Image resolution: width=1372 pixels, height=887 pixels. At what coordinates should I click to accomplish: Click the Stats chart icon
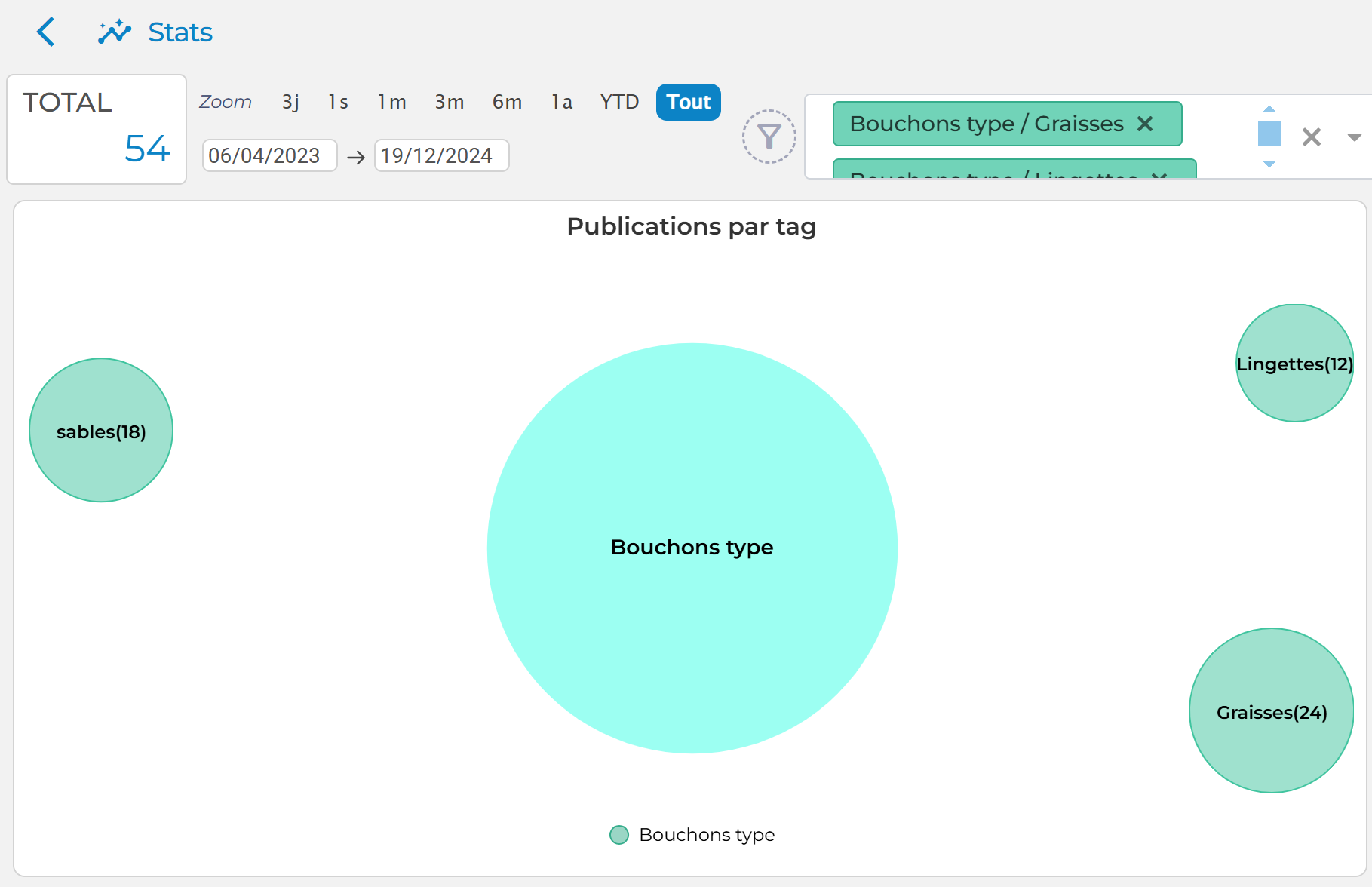[x=115, y=32]
